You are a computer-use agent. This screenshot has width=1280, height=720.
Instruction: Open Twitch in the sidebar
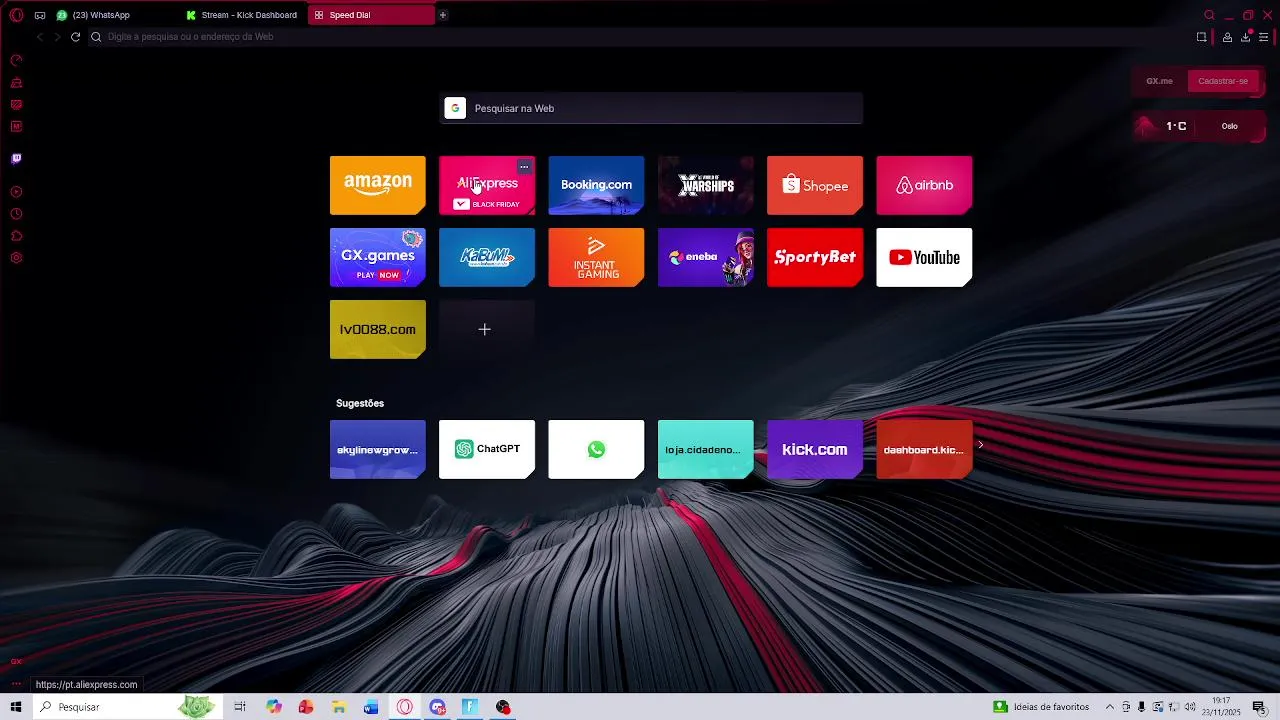coord(16,158)
